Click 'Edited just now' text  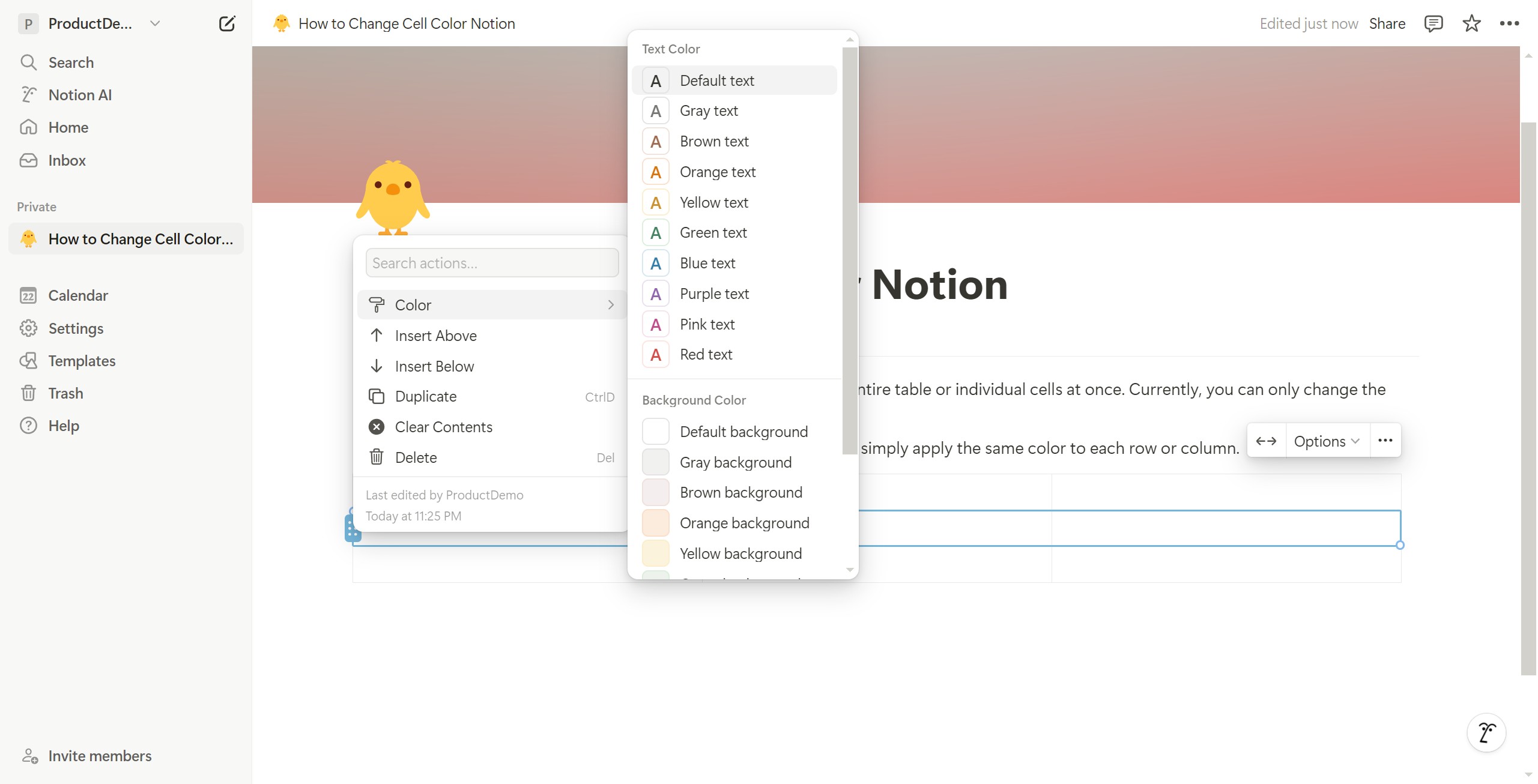click(1309, 23)
